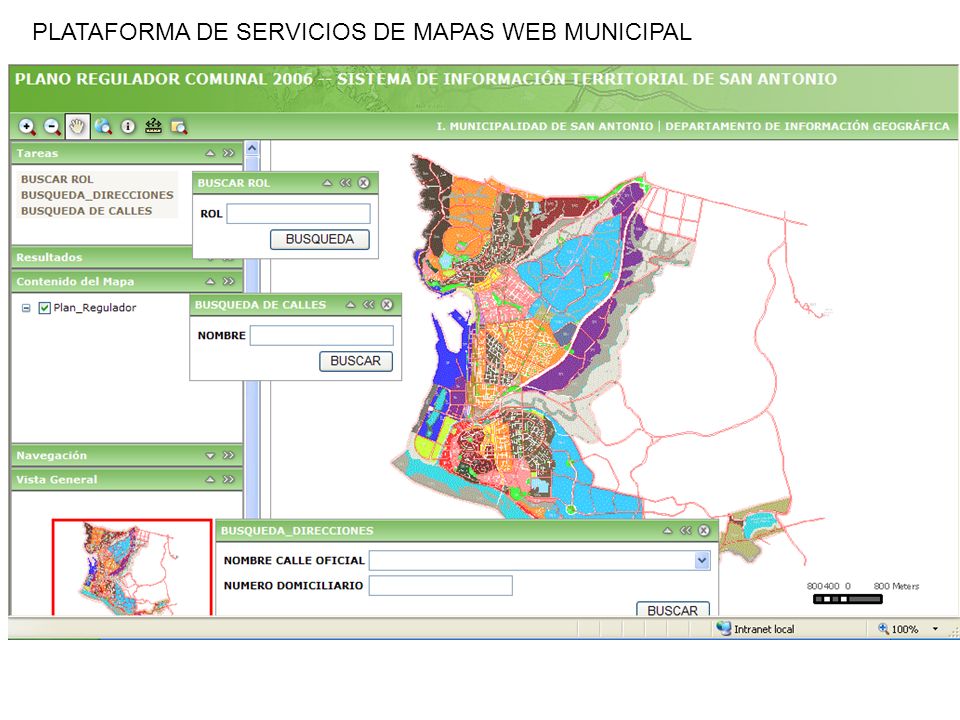Float the Vista General panel

(x=228, y=479)
